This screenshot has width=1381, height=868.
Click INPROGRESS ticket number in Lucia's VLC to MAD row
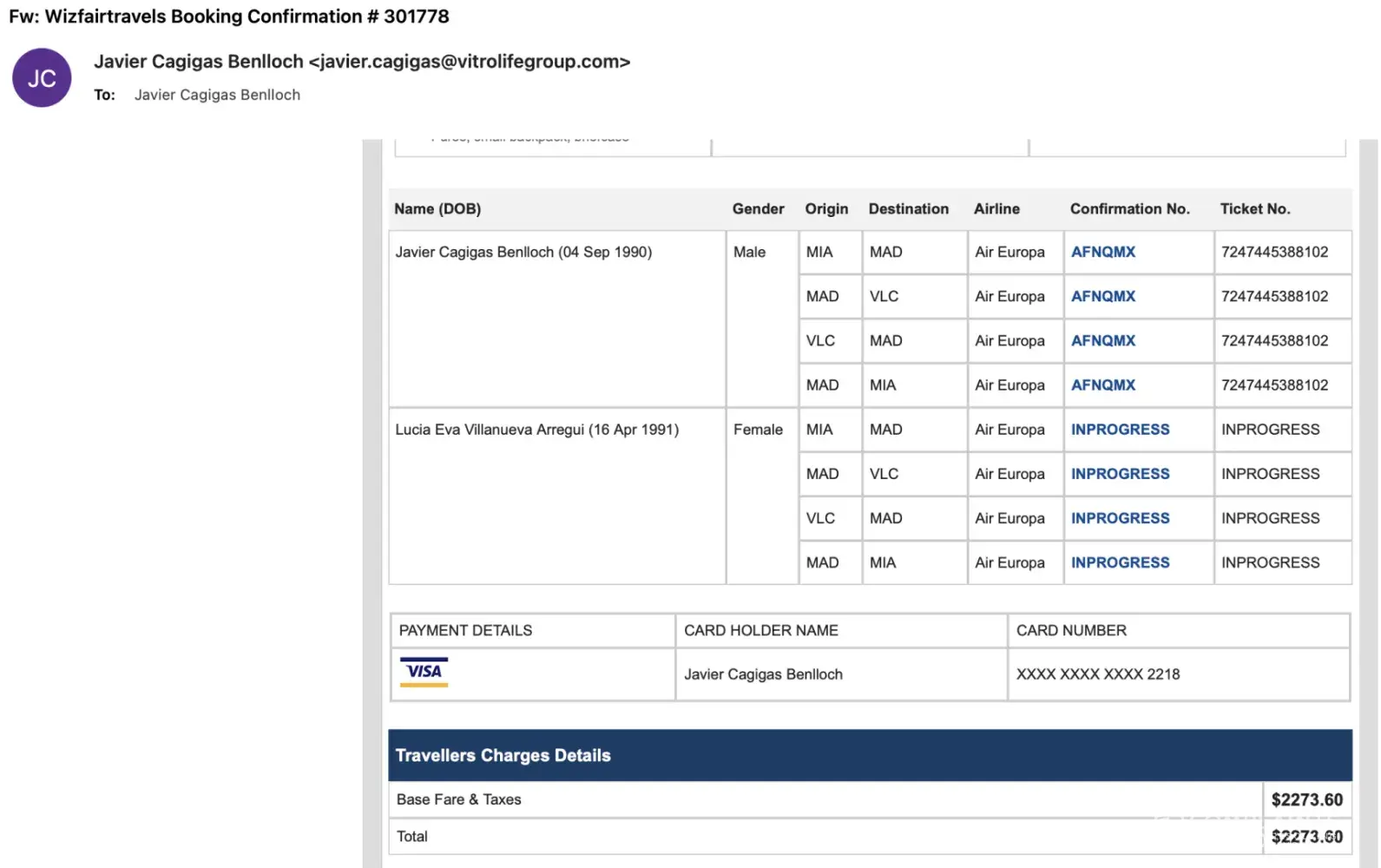(1271, 518)
